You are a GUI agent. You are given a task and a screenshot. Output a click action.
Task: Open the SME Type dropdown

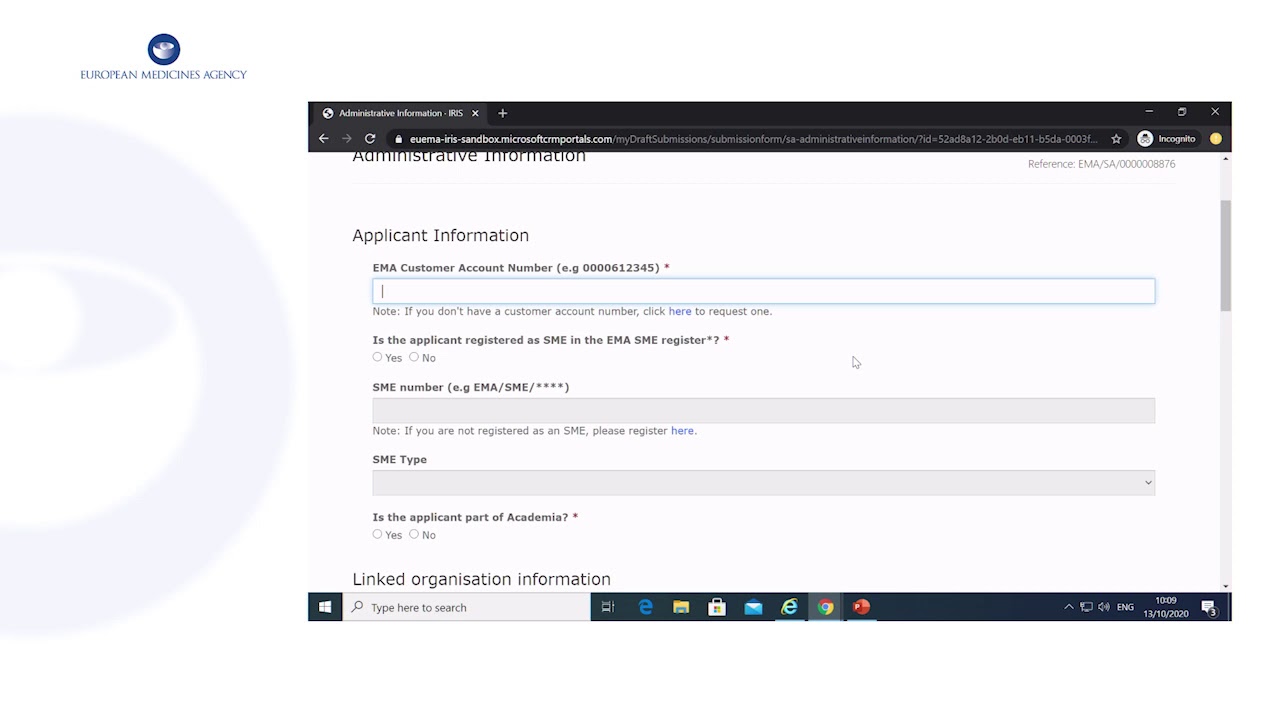[763, 483]
